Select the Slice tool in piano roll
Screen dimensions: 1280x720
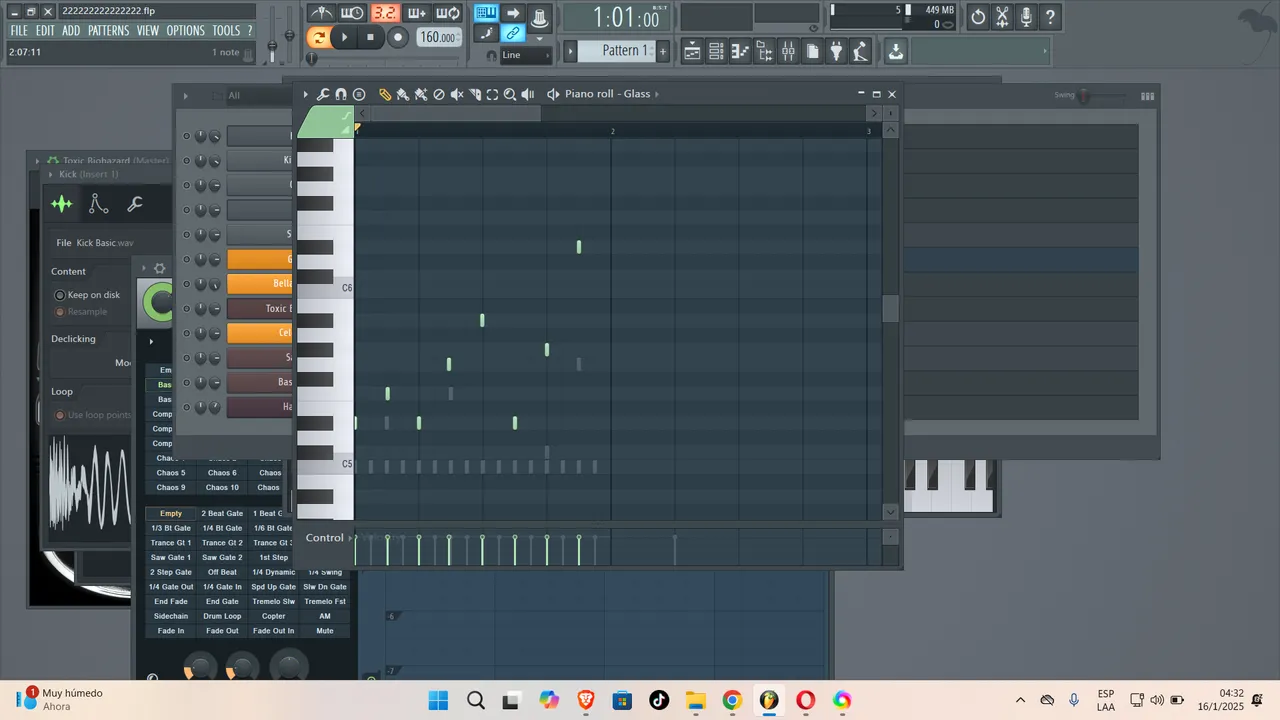tap(475, 94)
